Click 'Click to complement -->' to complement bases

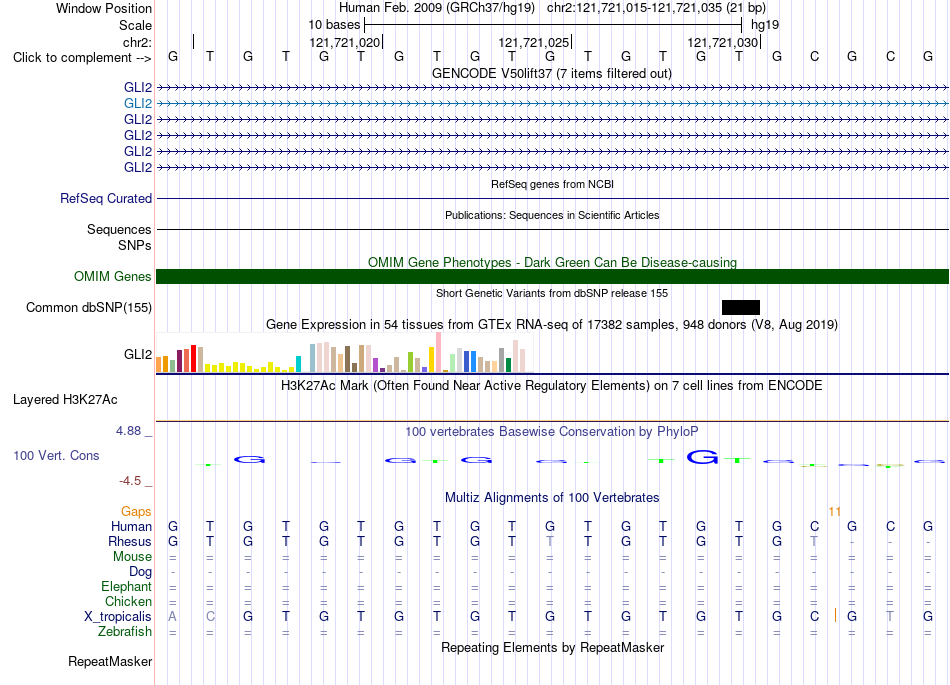pyautogui.click(x=82, y=58)
